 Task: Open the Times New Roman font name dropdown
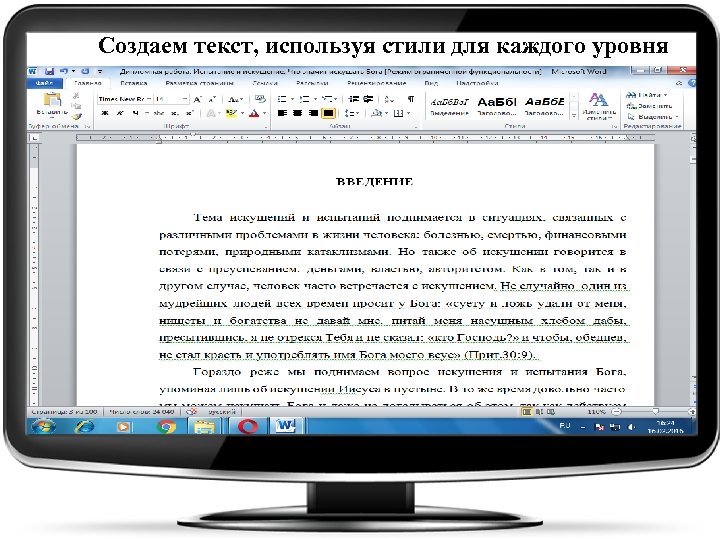149,99
